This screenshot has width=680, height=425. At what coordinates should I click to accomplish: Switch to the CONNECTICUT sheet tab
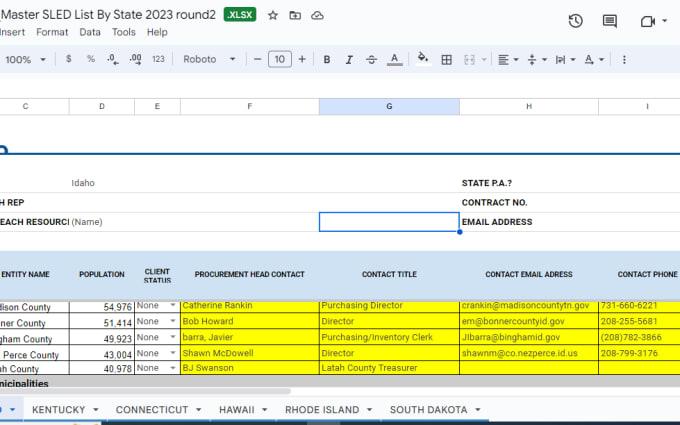point(152,410)
